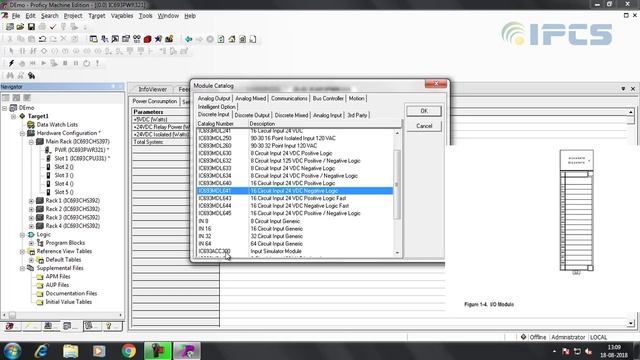Validate the target with the checkmark icon
The height and width of the screenshot is (360, 640).
point(53,27)
